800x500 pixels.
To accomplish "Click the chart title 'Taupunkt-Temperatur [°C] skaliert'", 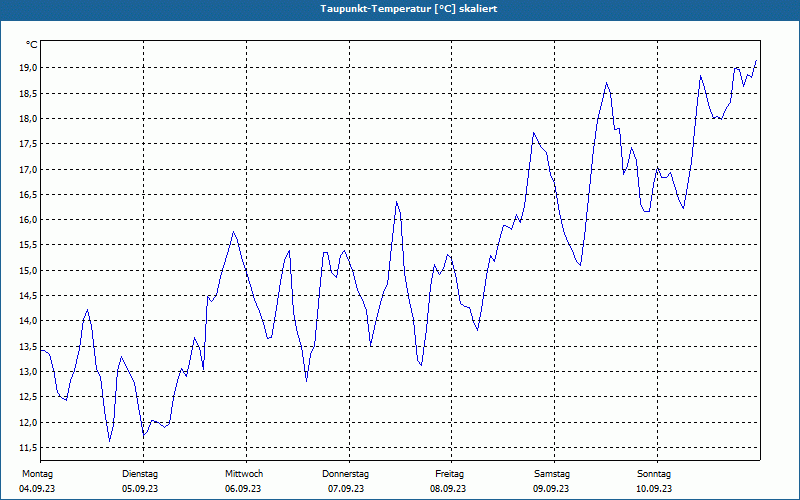I will tap(408, 9).
